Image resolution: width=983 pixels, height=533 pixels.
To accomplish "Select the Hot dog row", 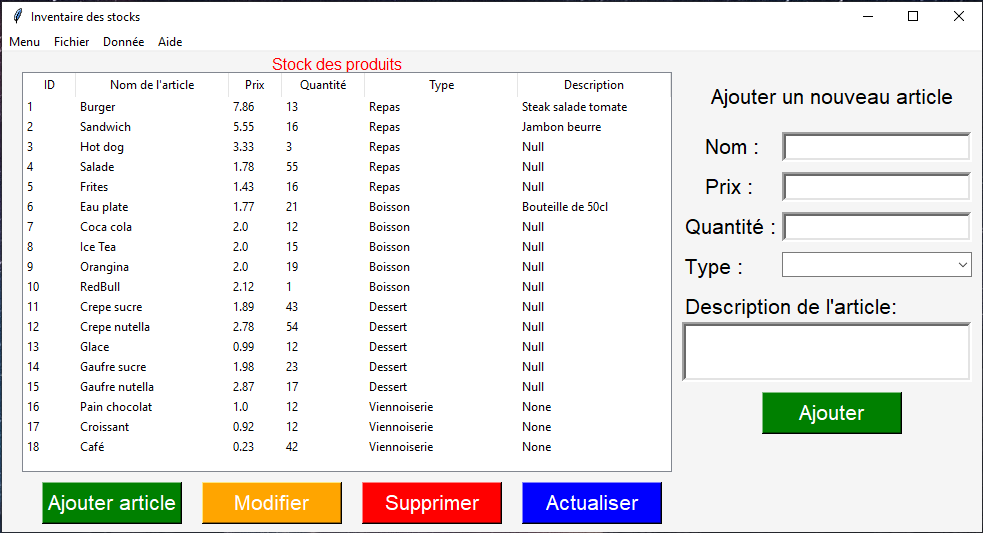I will [x=347, y=147].
